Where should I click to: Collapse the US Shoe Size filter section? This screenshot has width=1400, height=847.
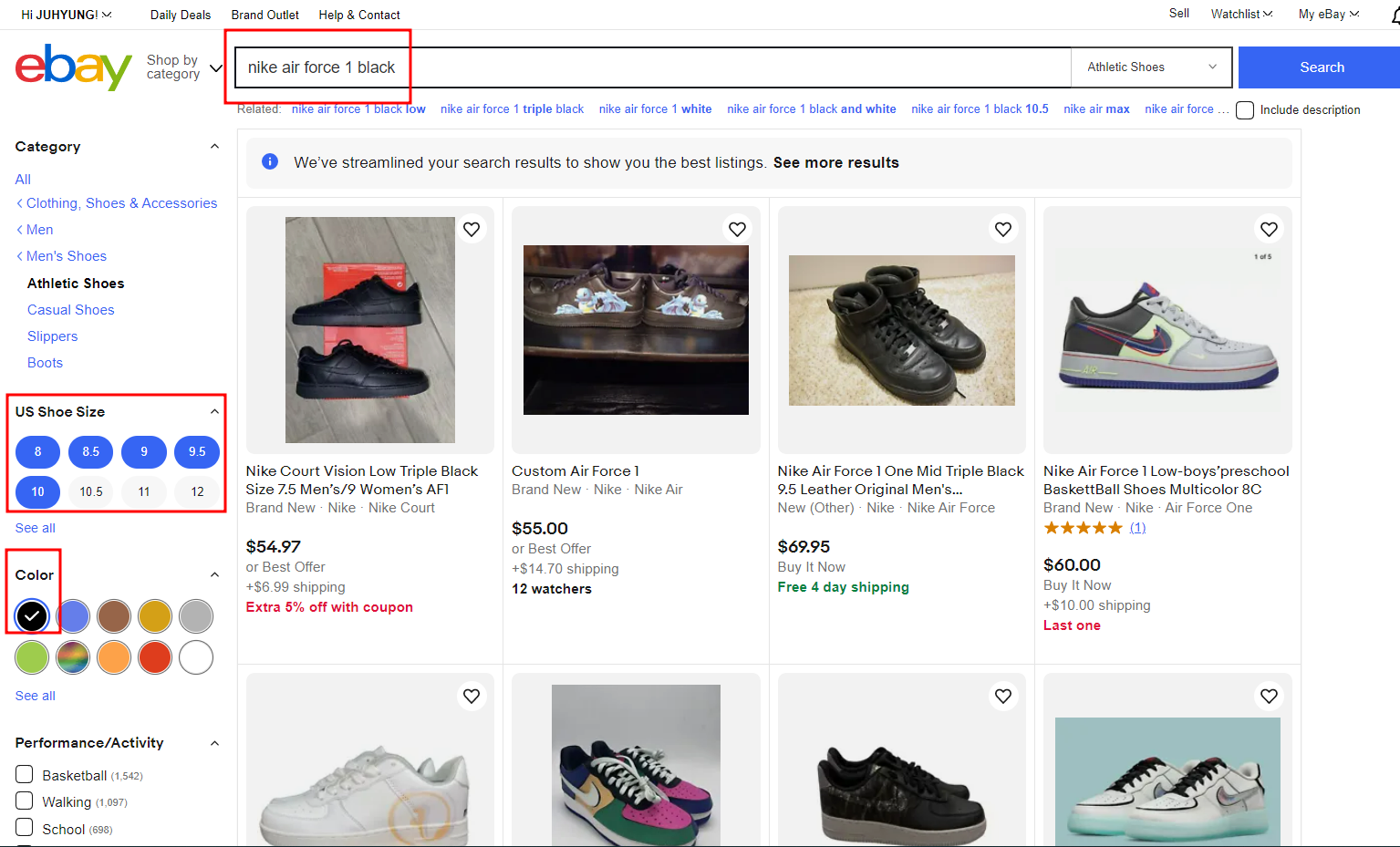pos(214,412)
